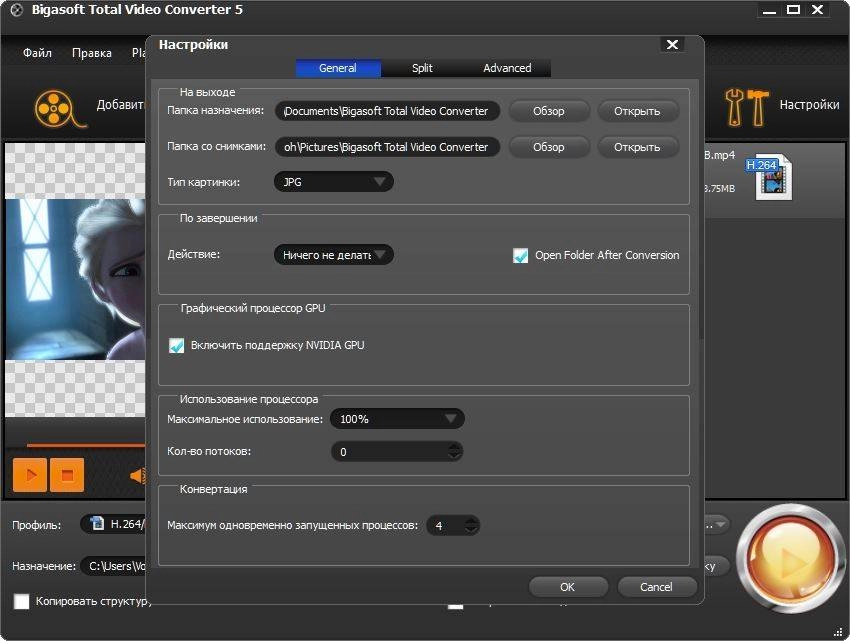Click the profile H.264 file icon
The height and width of the screenshot is (641, 850).
coord(98,523)
